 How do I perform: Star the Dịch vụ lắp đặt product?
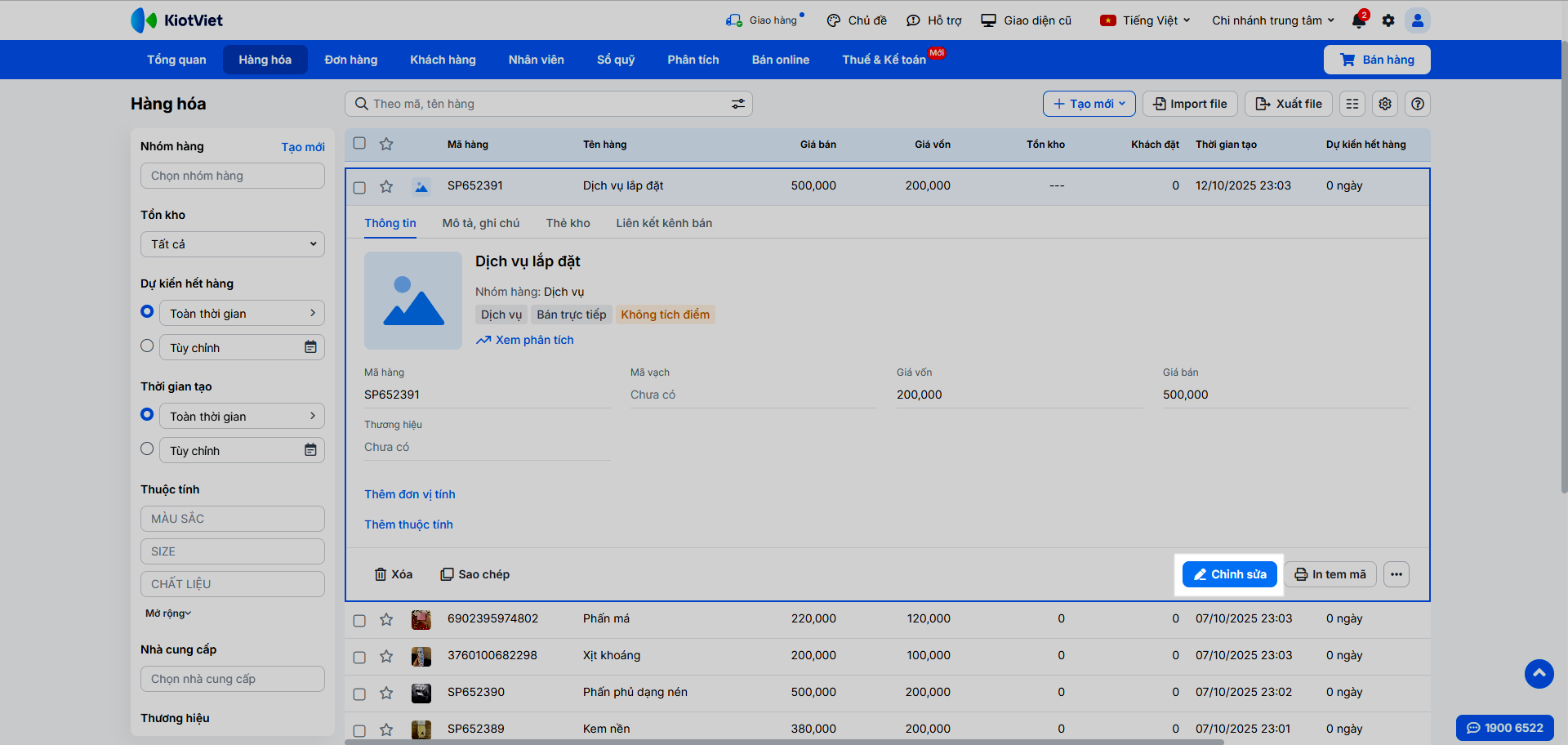386,186
